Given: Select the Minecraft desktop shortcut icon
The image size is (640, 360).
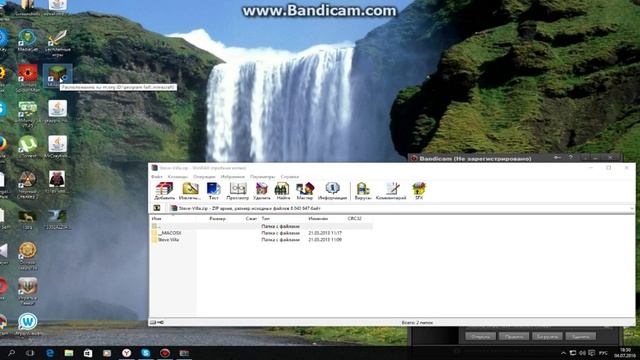Looking at the screenshot, I should (58, 76).
